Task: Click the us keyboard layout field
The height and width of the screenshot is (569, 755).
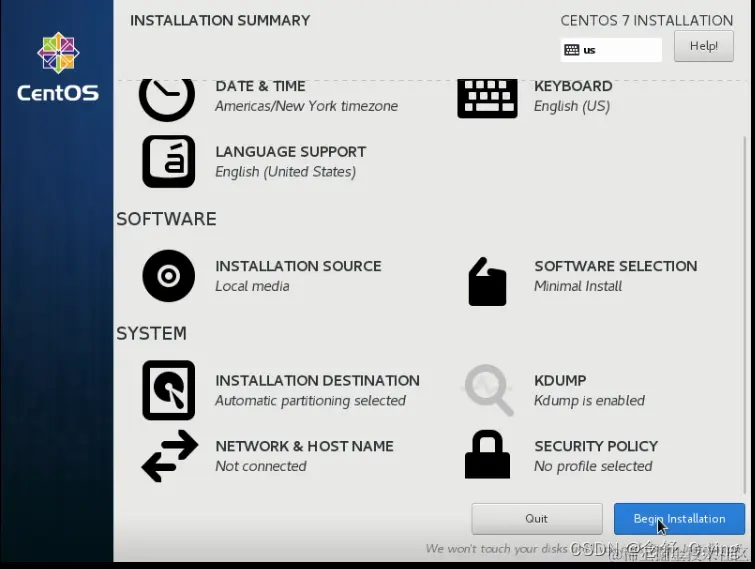Action: tap(611, 50)
